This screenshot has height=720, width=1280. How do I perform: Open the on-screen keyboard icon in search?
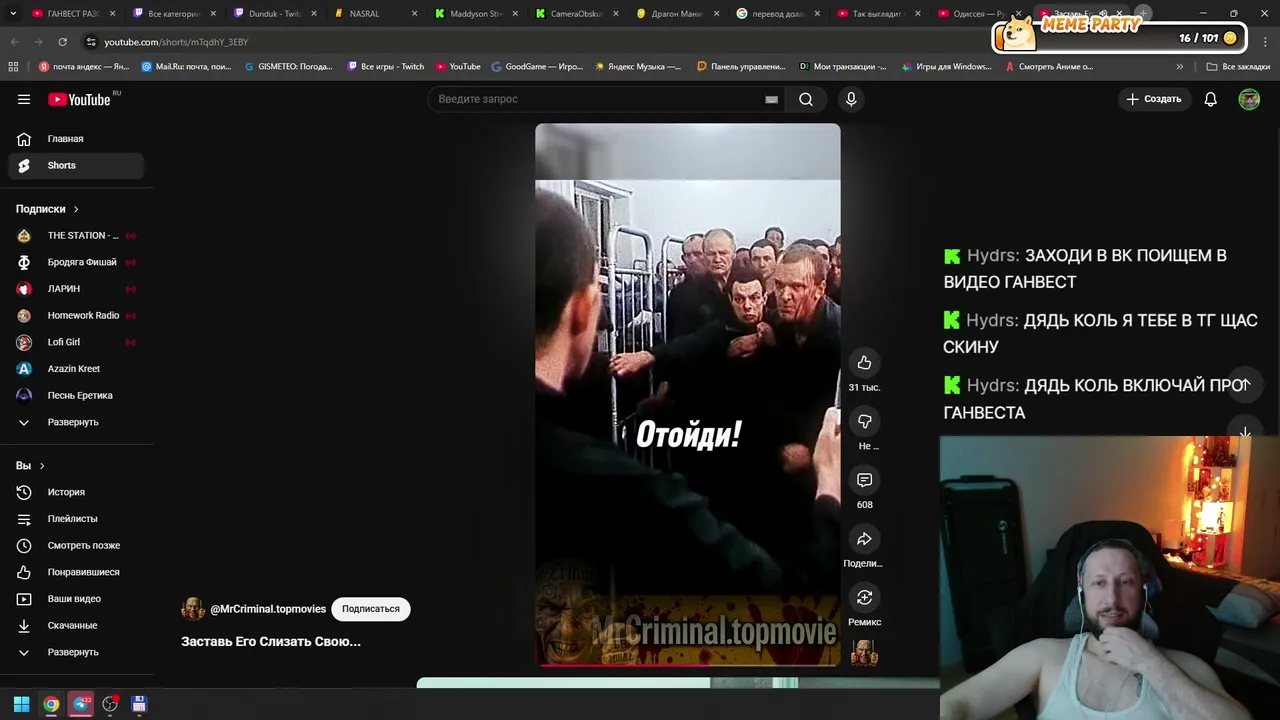pyautogui.click(x=771, y=99)
